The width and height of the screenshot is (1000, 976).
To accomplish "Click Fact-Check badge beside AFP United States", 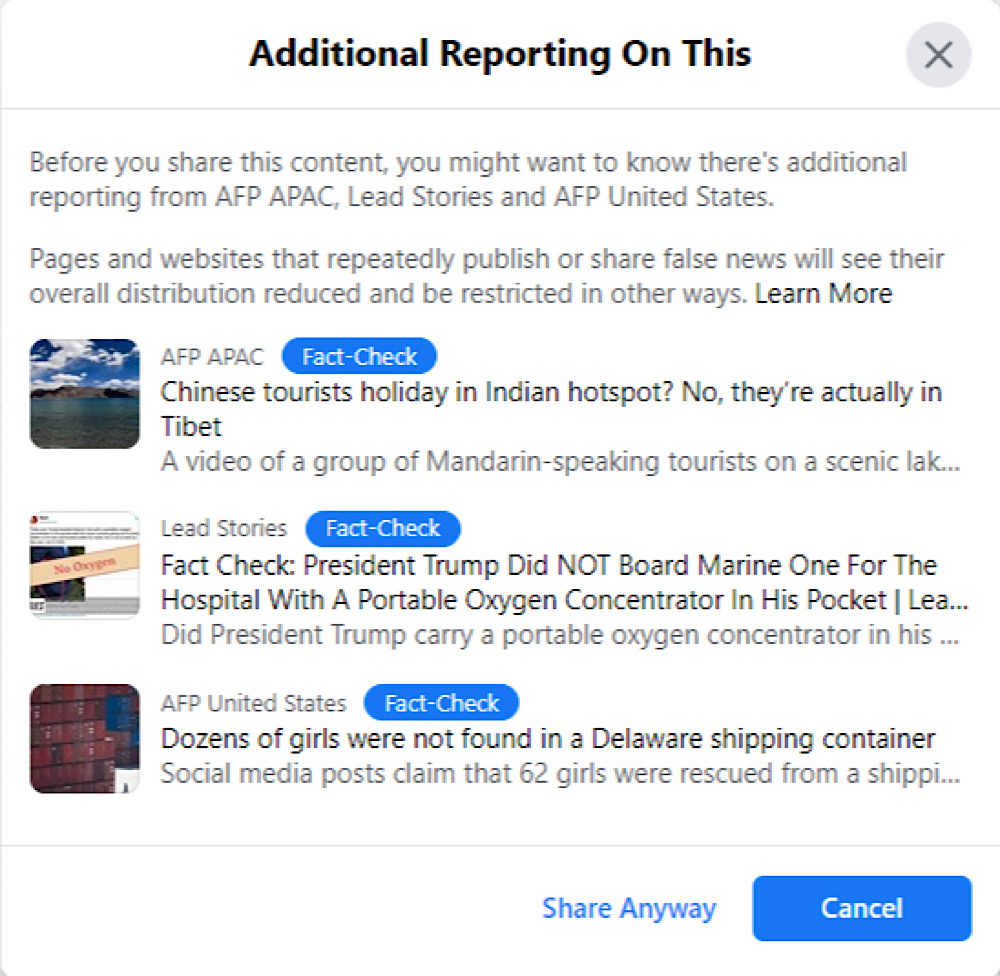I will pyautogui.click(x=441, y=703).
